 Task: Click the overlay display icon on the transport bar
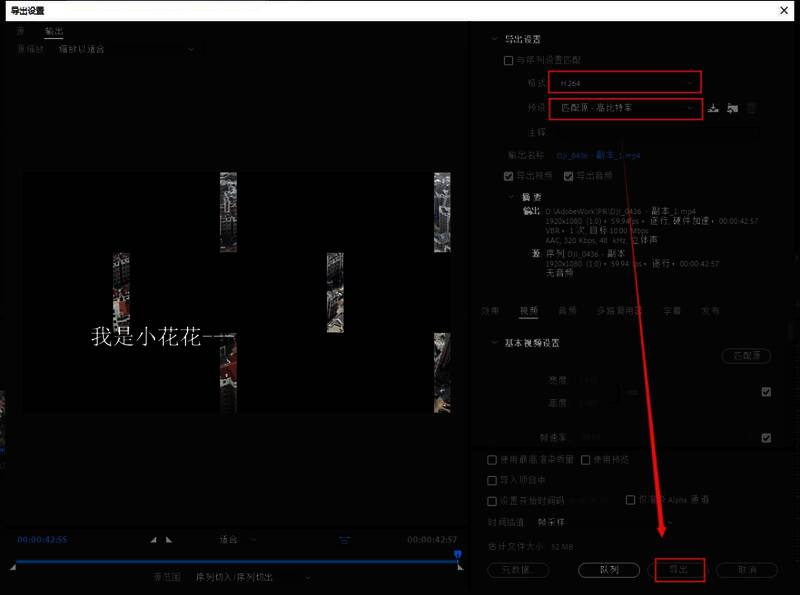pyautogui.click(x=345, y=541)
